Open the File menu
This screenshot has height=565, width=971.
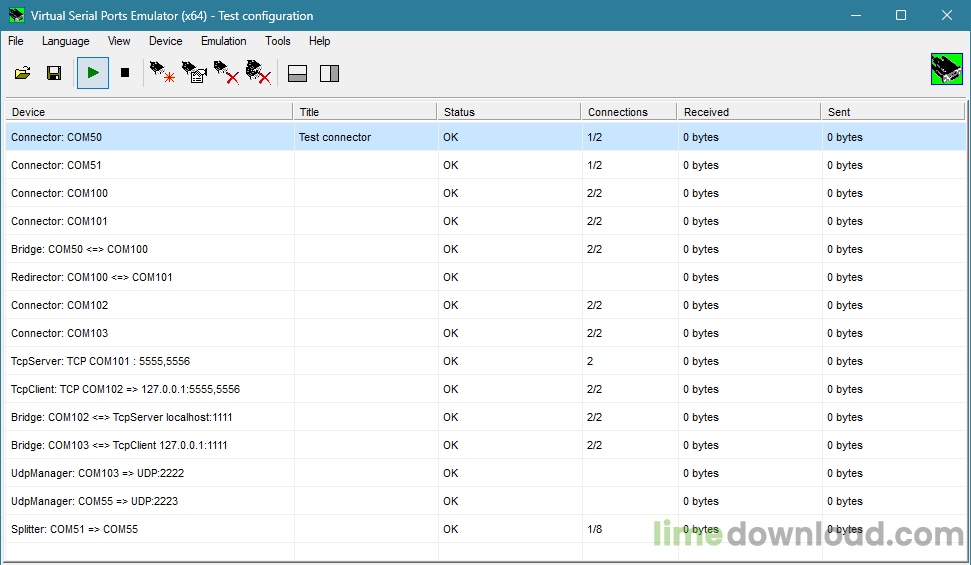(x=16, y=41)
